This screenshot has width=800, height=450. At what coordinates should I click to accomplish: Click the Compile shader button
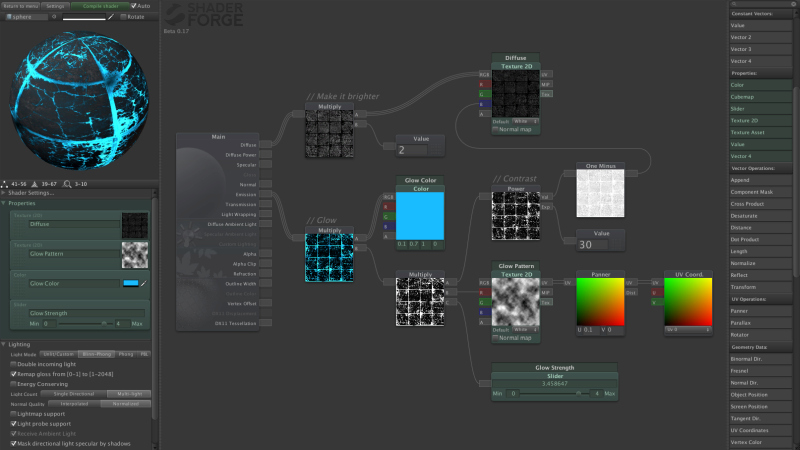(x=100, y=6)
